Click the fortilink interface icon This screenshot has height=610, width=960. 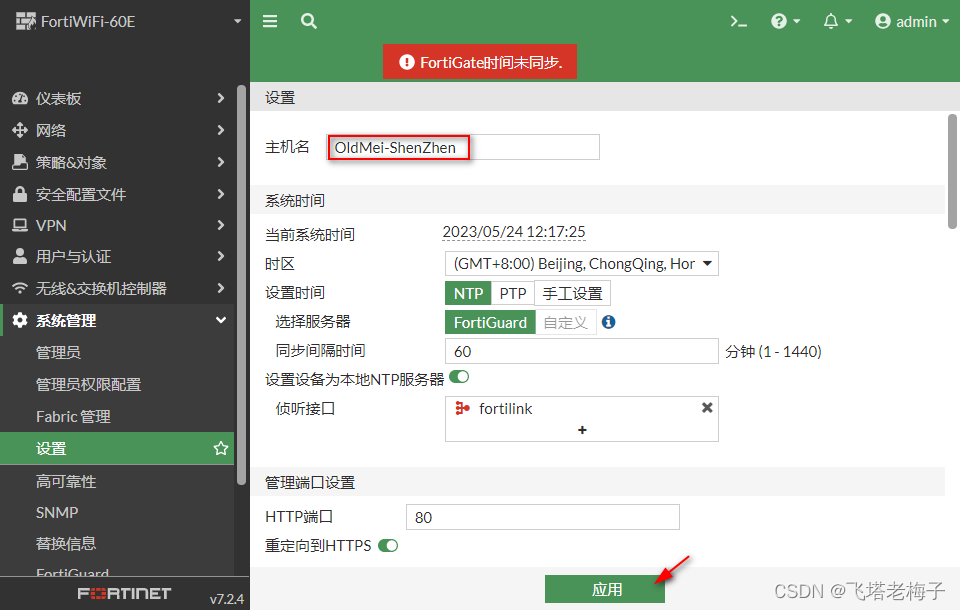(x=462, y=408)
